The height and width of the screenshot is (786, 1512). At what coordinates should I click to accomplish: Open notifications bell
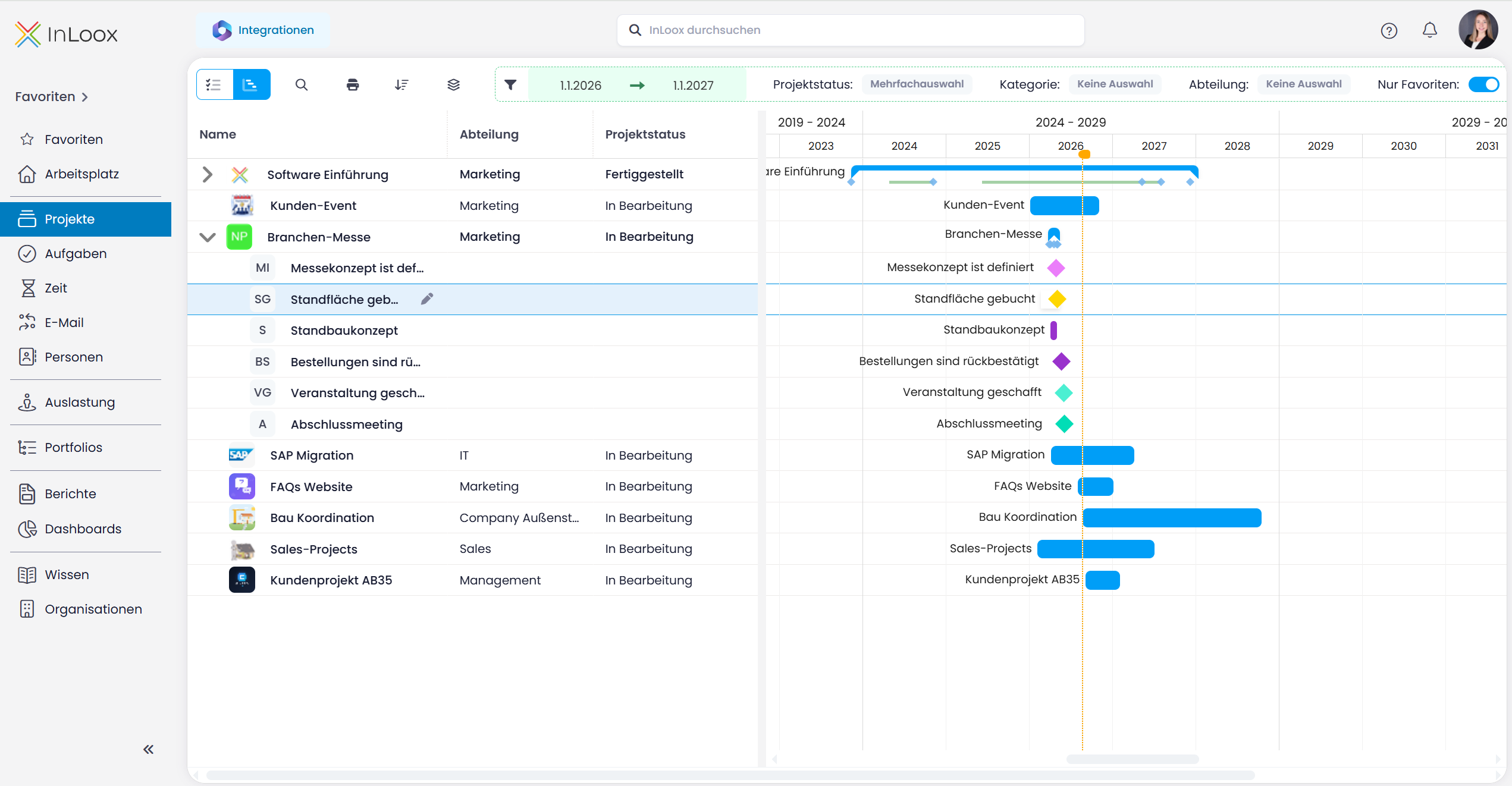tap(1430, 30)
